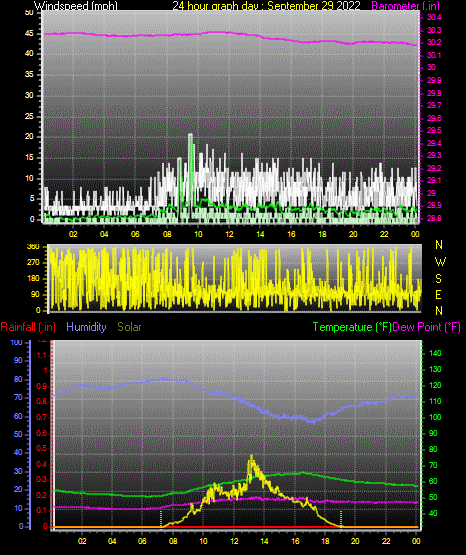Click the 180 degree wind direction label
The height and width of the screenshot is (555, 466).
33,279
